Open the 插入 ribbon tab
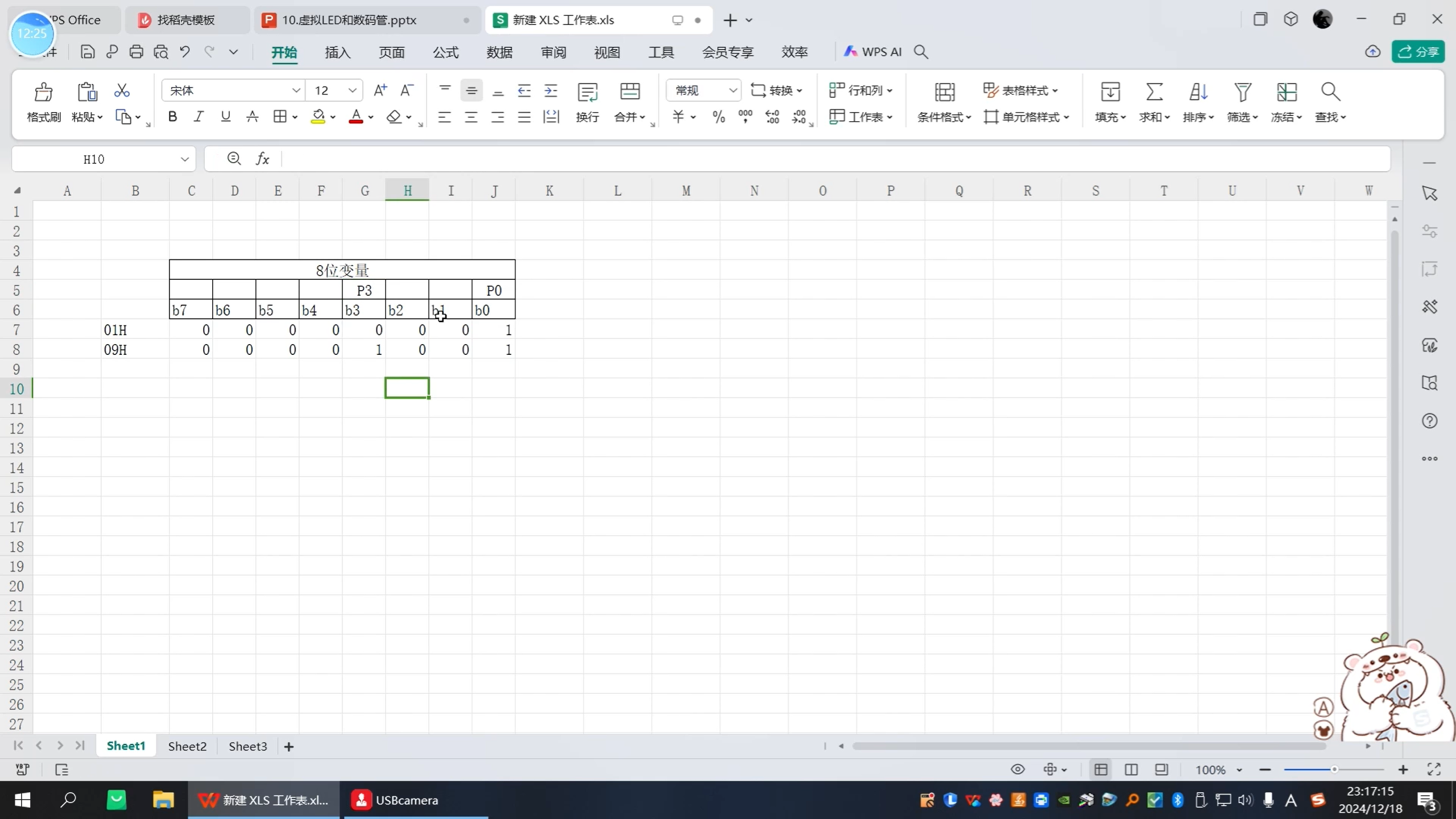 coord(337,52)
